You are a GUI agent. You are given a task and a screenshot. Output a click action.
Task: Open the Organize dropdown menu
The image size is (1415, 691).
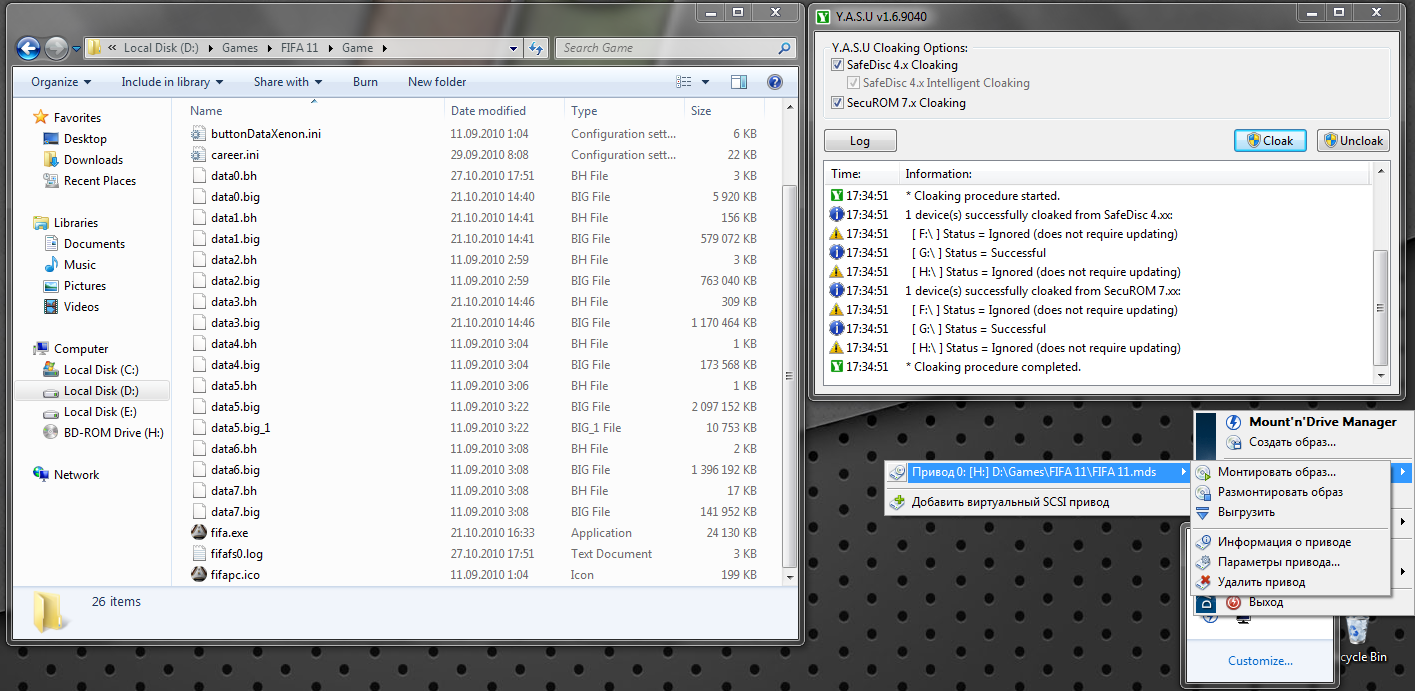[x=61, y=82]
